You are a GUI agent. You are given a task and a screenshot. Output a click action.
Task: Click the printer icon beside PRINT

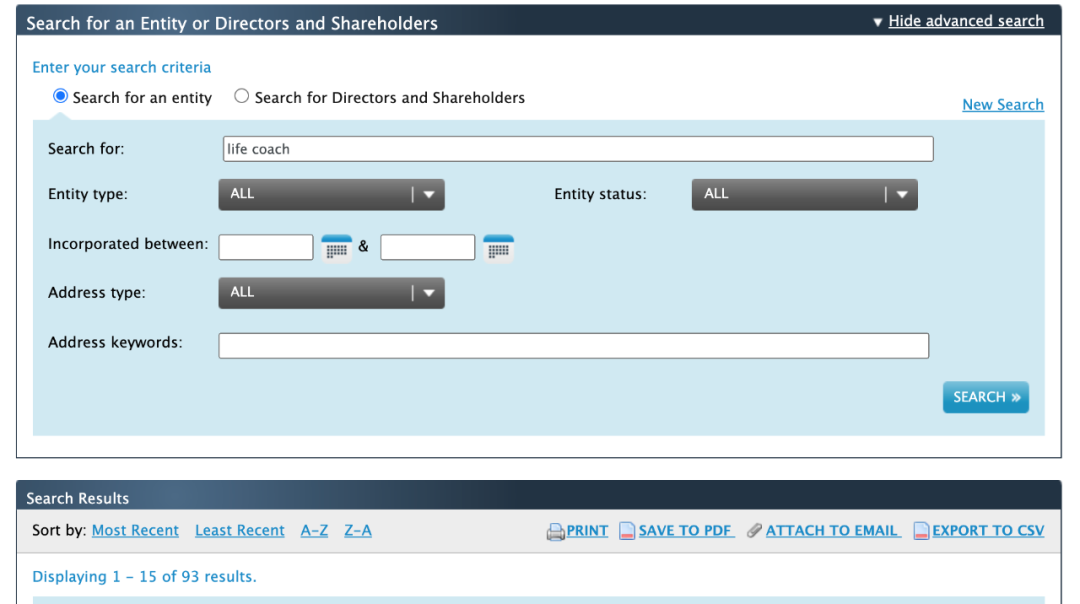(555, 532)
